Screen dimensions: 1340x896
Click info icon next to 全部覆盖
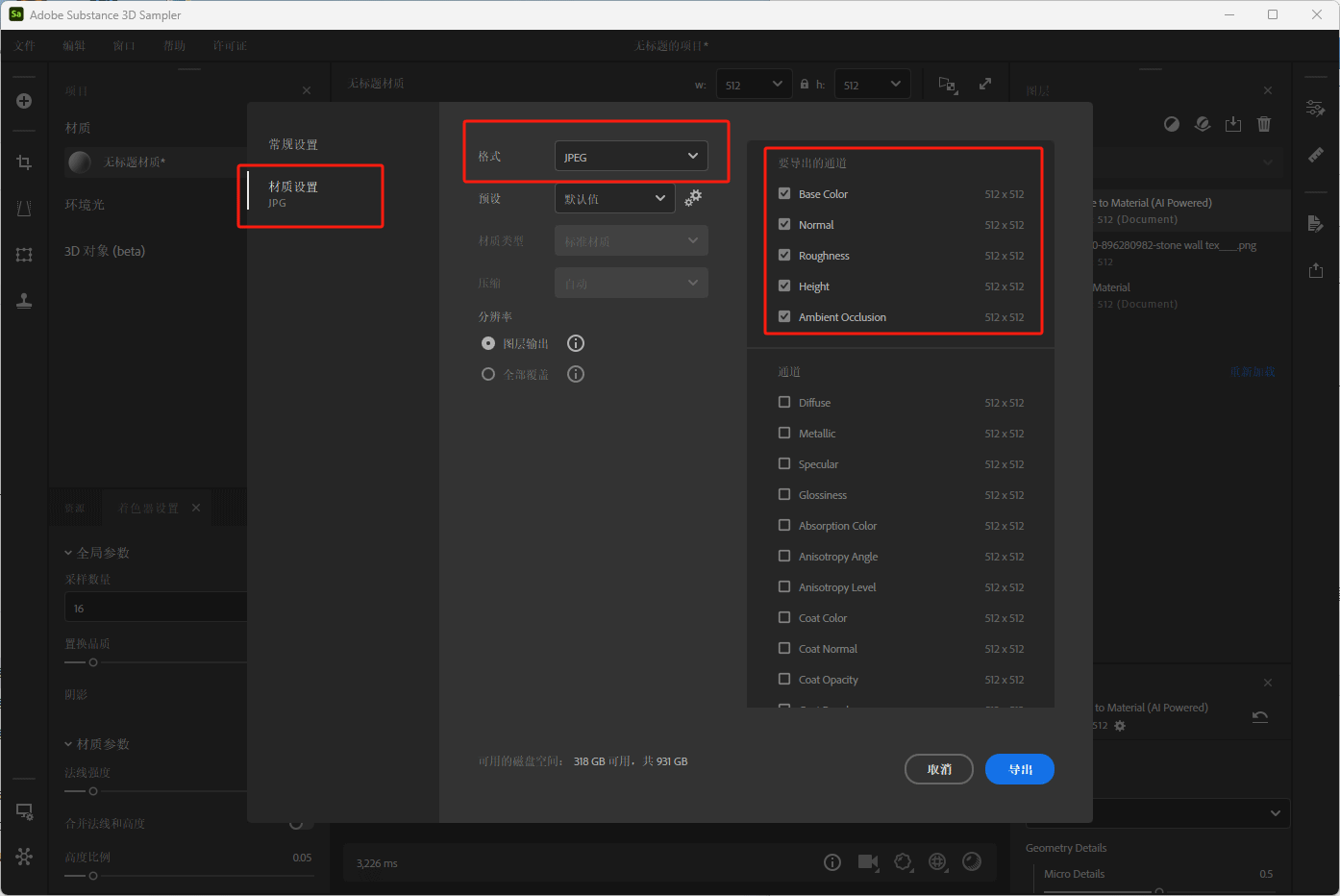[576, 374]
